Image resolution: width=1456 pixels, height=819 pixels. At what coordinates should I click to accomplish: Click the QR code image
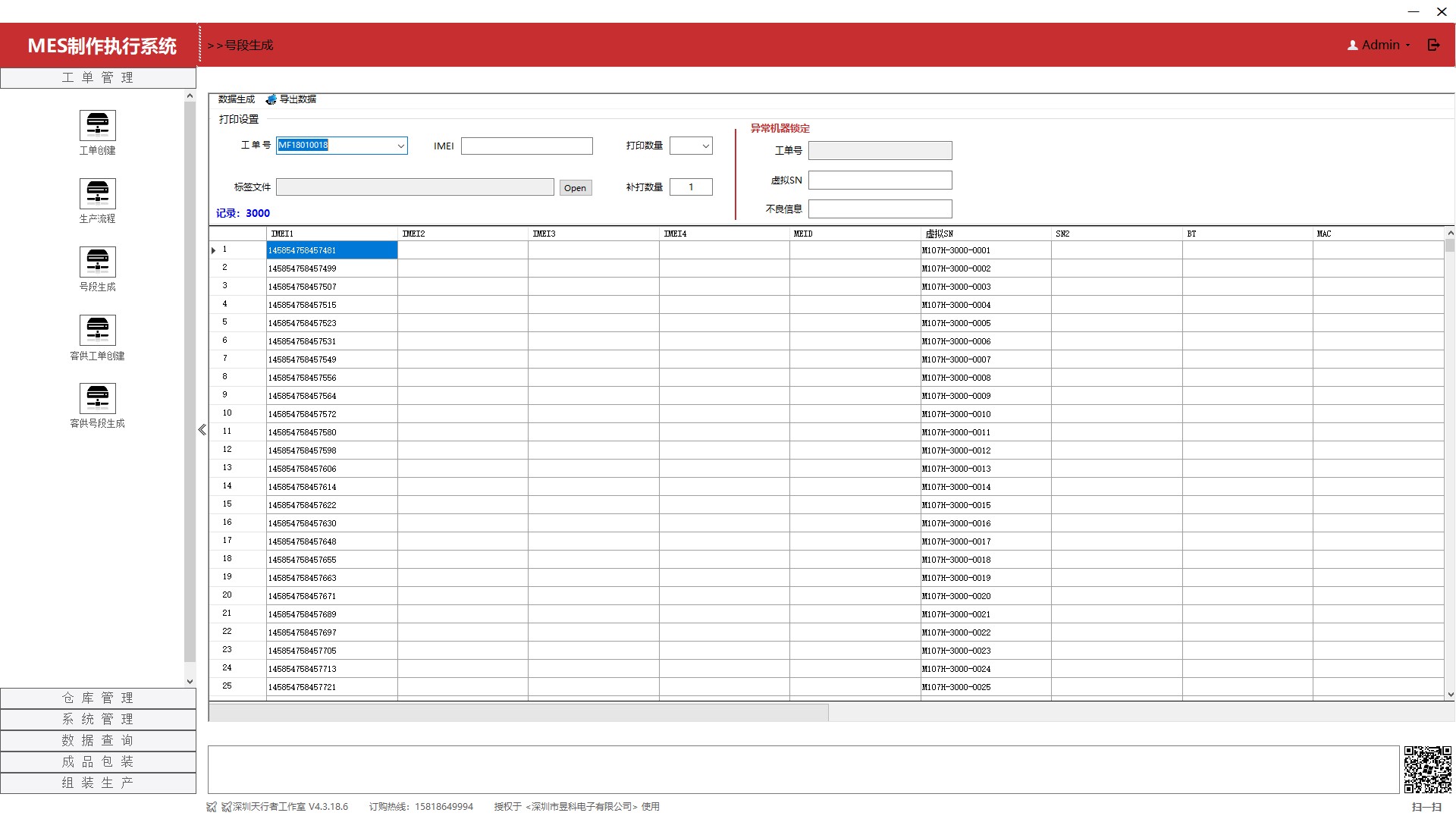click(1427, 769)
